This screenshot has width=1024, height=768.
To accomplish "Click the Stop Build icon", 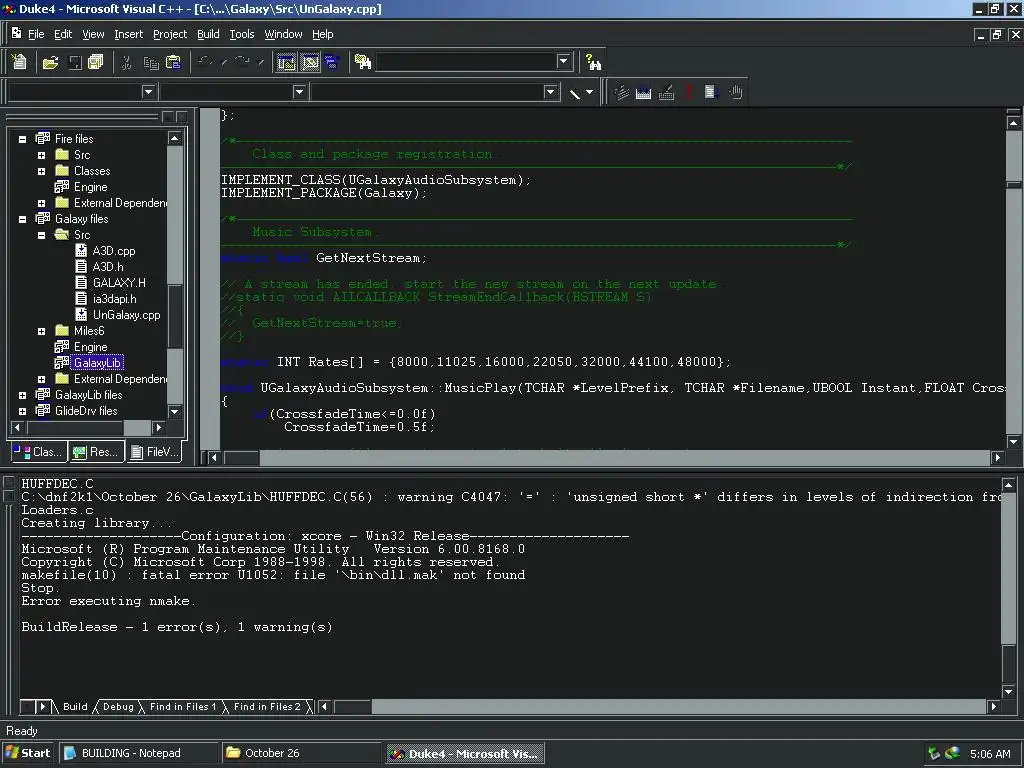I will coord(666,92).
